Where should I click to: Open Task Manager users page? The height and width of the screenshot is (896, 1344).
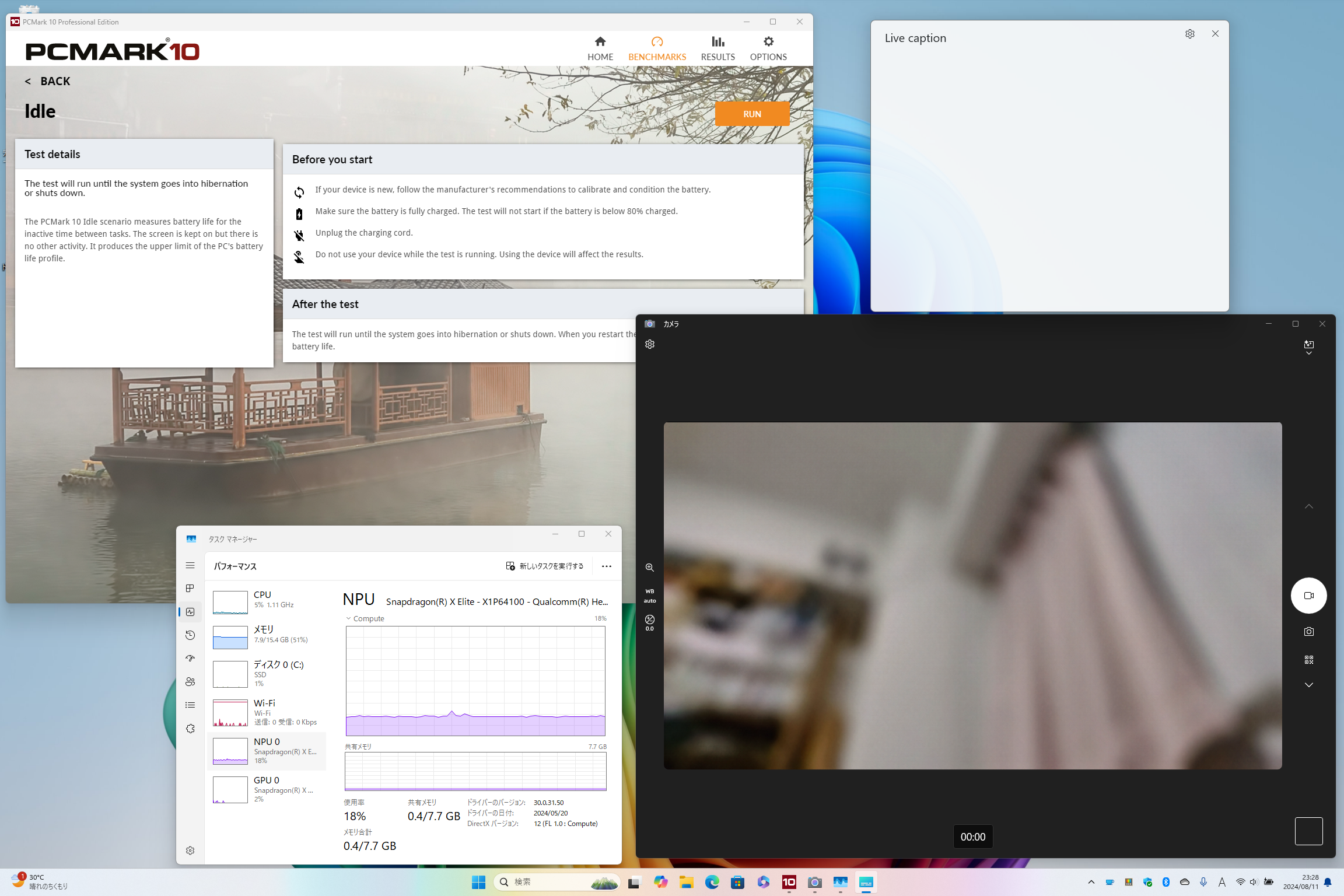190,682
